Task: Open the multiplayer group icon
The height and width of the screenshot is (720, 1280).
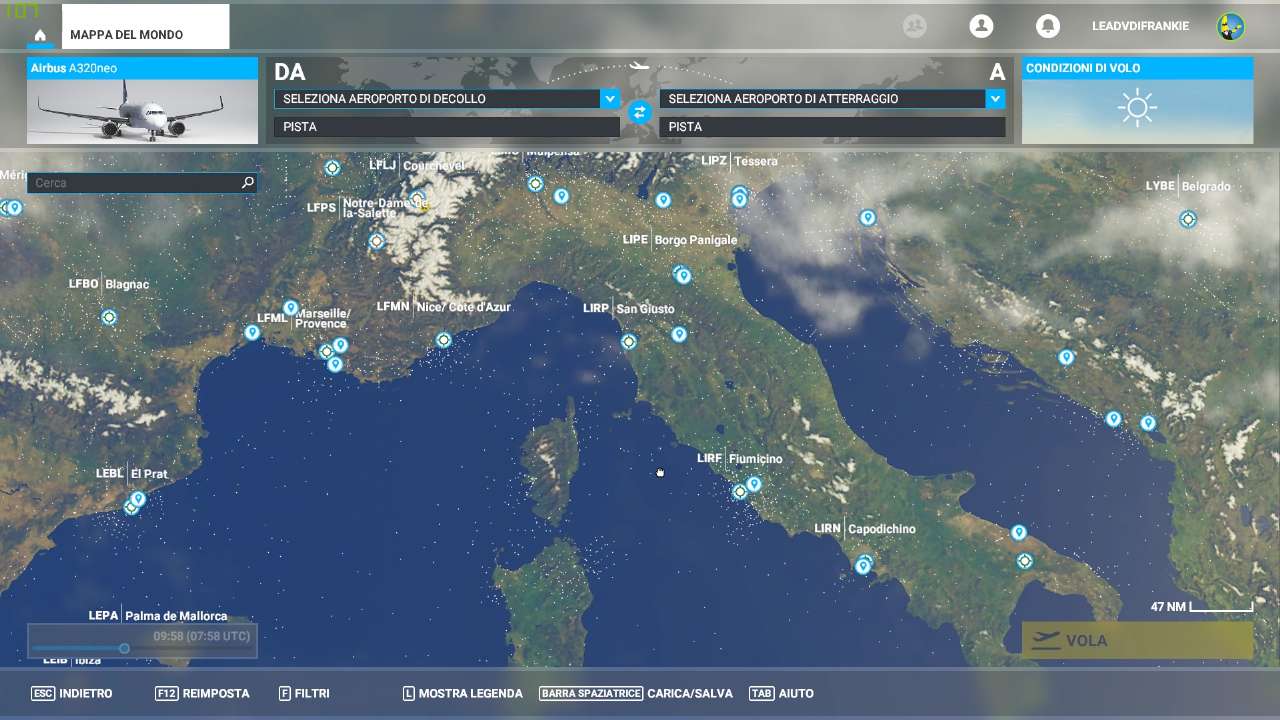Action: (914, 26)
